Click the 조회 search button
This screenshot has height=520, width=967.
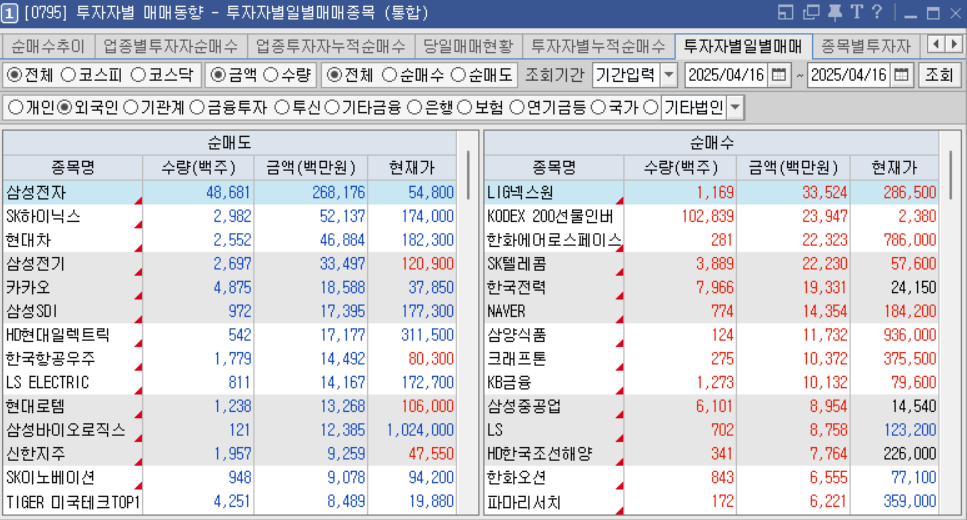click(939, 75)
